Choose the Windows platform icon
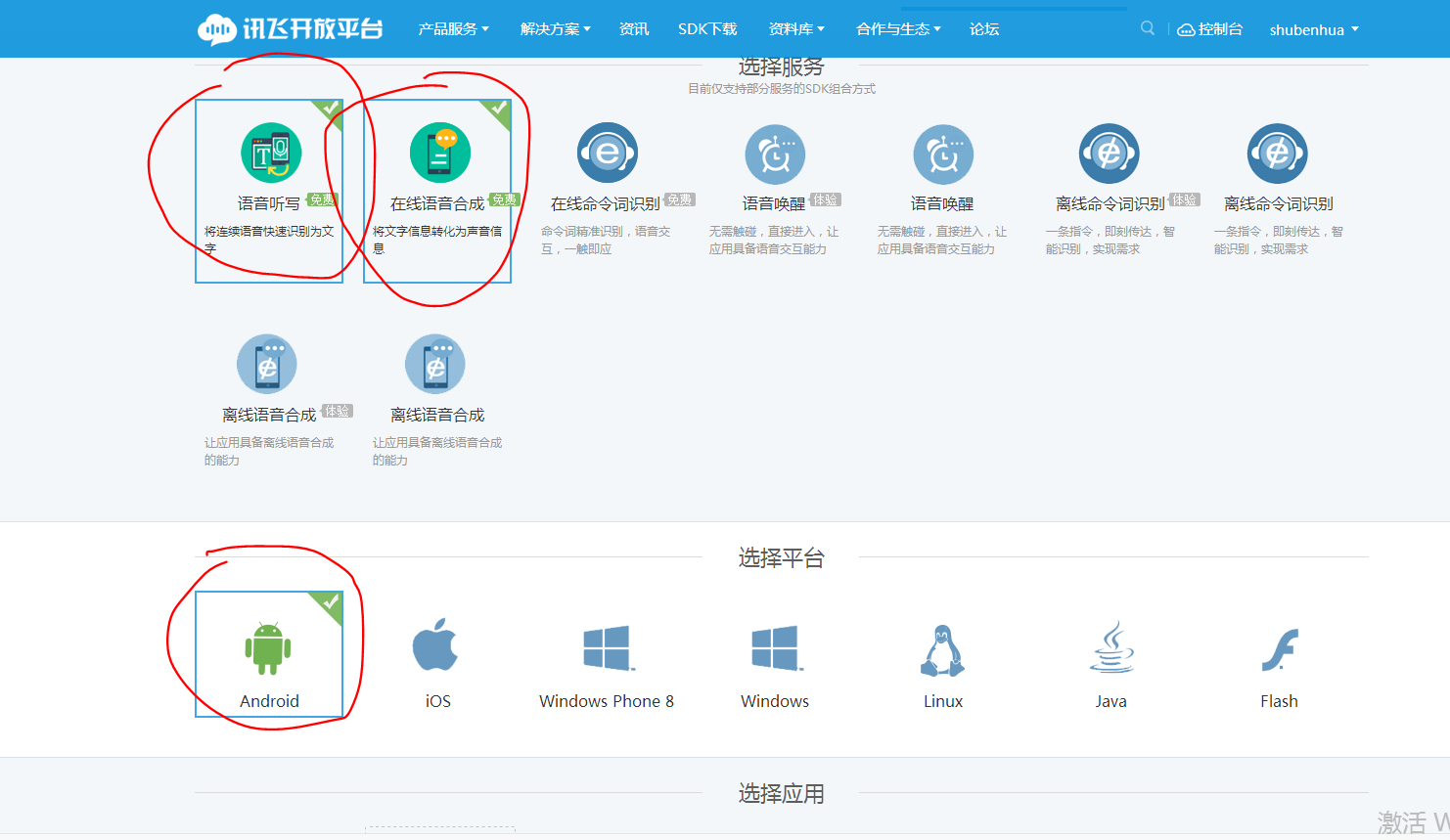1450x840 pixels. click(x=777, y=647)
